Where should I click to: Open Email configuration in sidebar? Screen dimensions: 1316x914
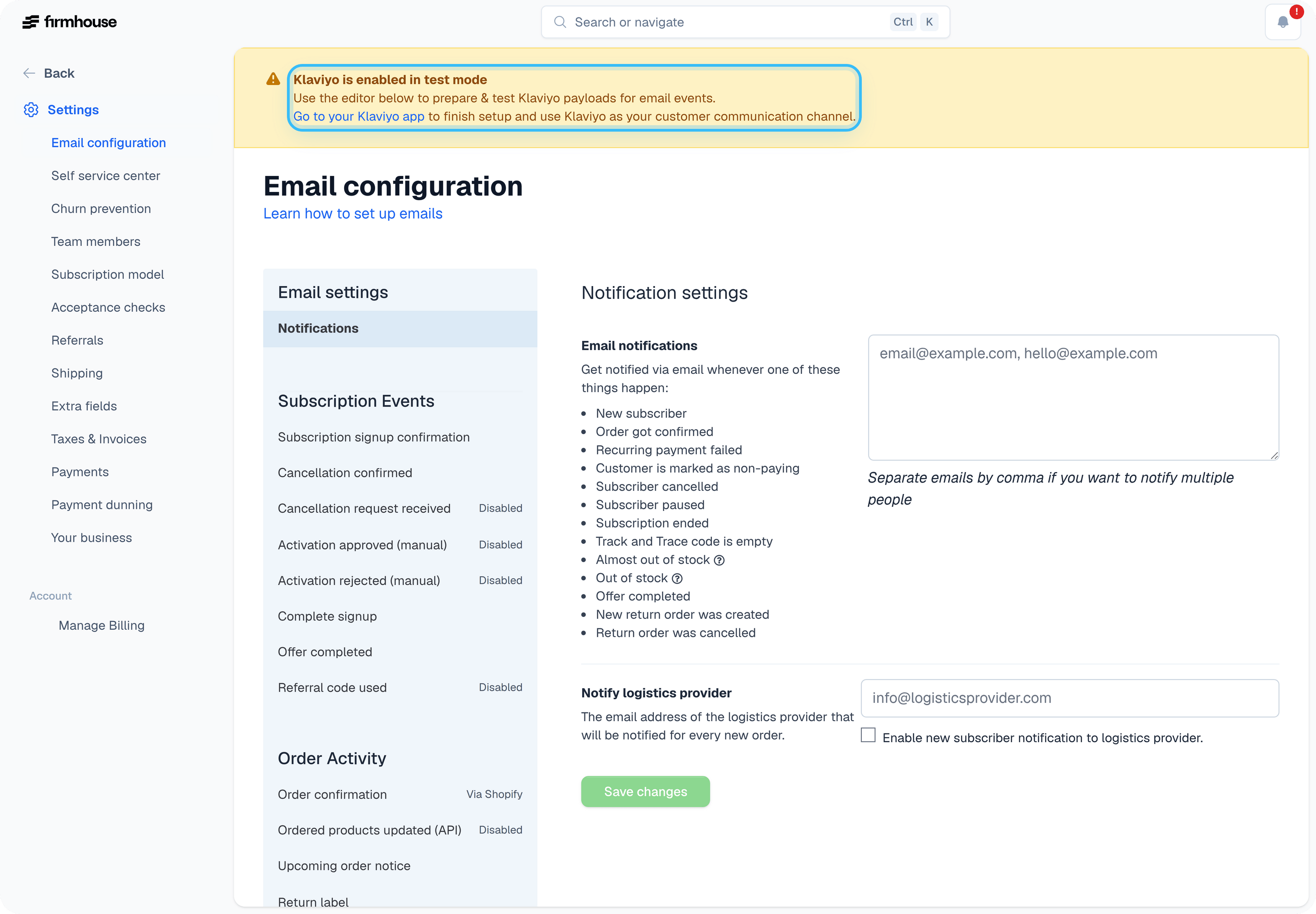pos(108,143)
